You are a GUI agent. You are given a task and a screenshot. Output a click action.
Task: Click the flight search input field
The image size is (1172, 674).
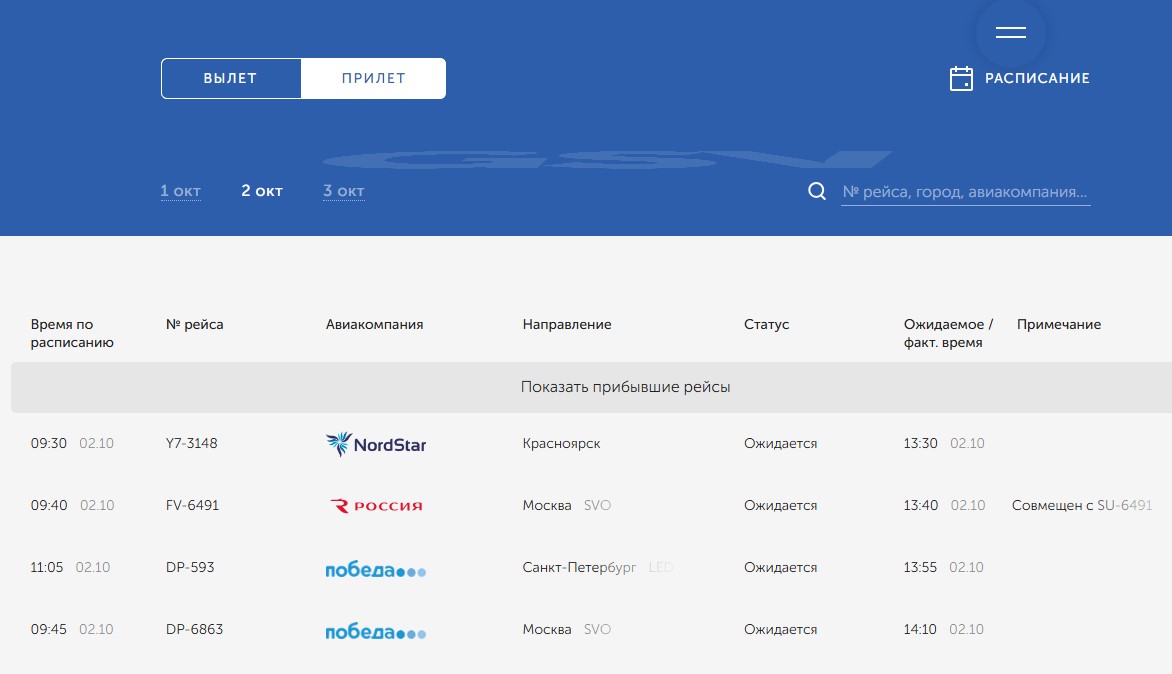tap(965, 192)
